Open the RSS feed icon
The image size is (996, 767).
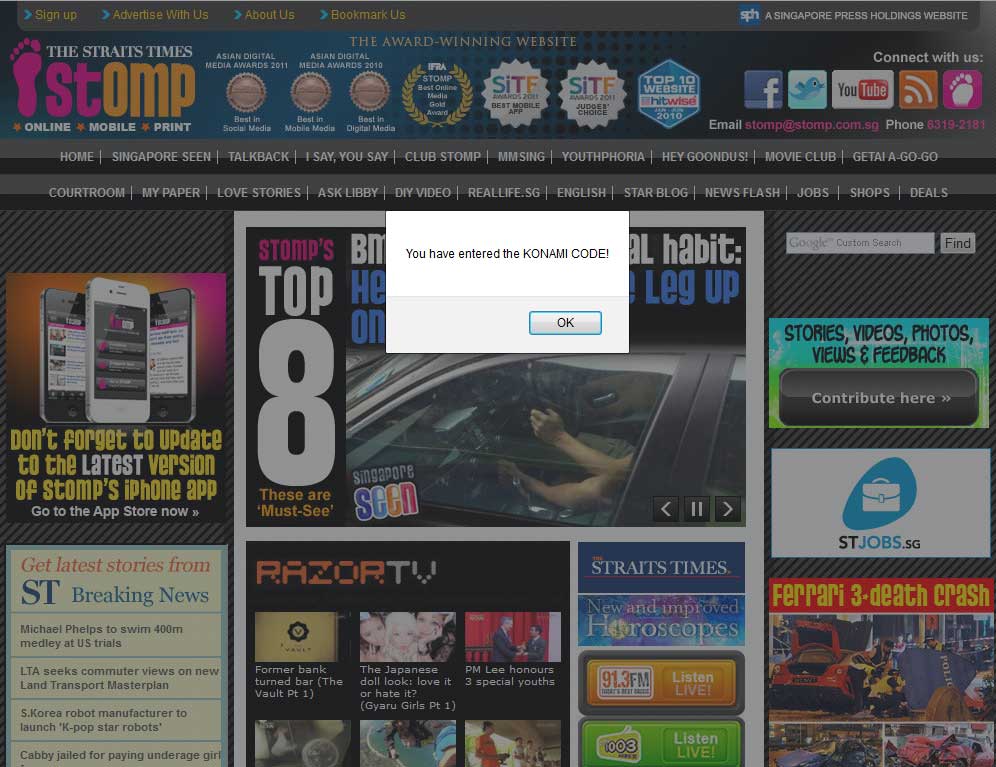(x=918, y=90)
